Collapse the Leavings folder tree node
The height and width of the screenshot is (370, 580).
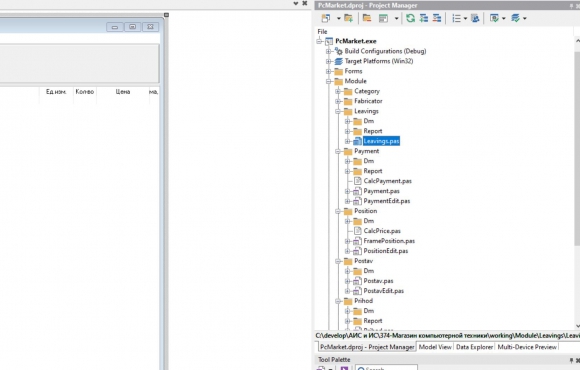click(x=338, y=111)
